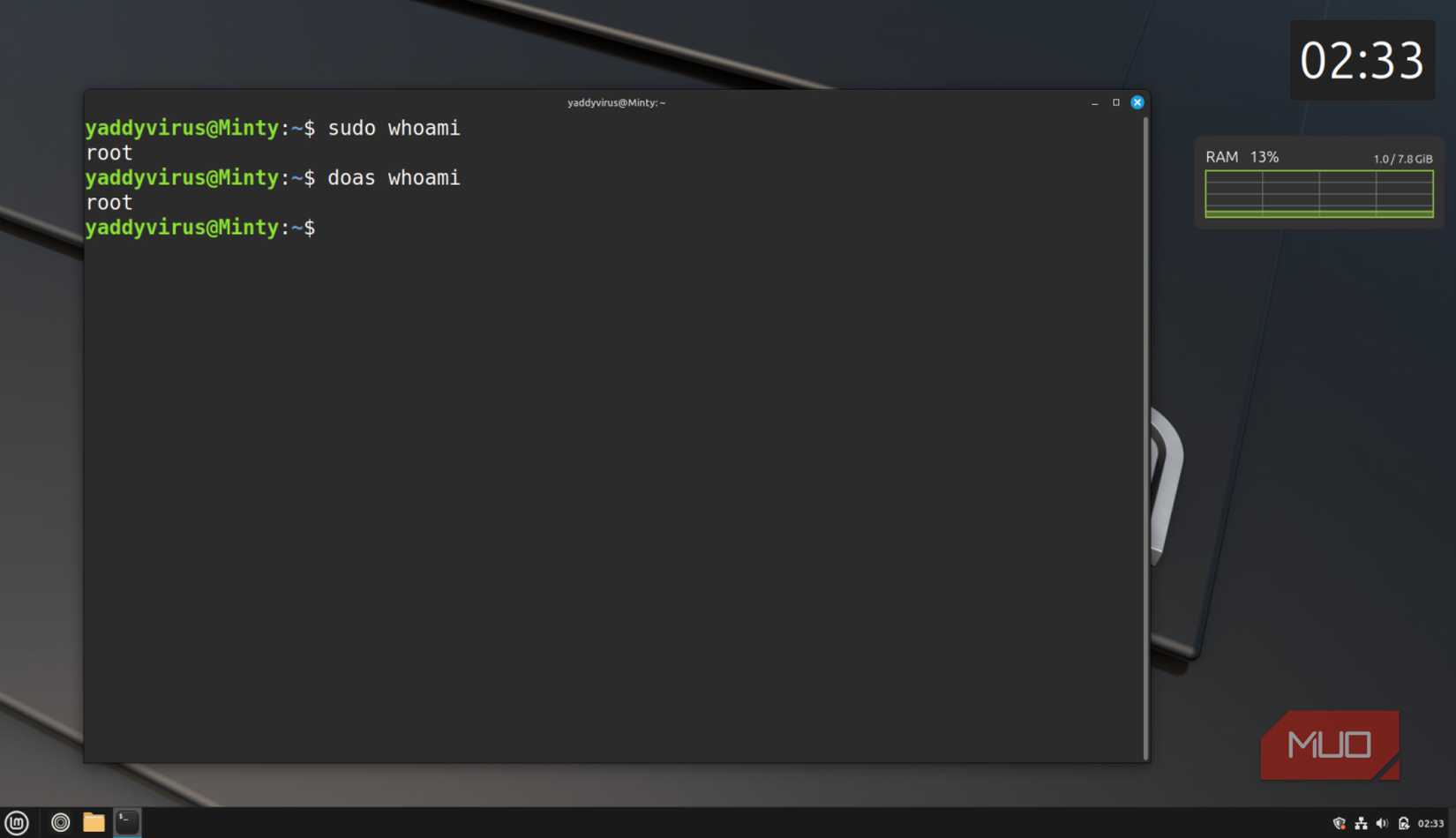Click the terminal's vertical scrollbar
Screen dimensions: 1456x838
[1145, 438]
